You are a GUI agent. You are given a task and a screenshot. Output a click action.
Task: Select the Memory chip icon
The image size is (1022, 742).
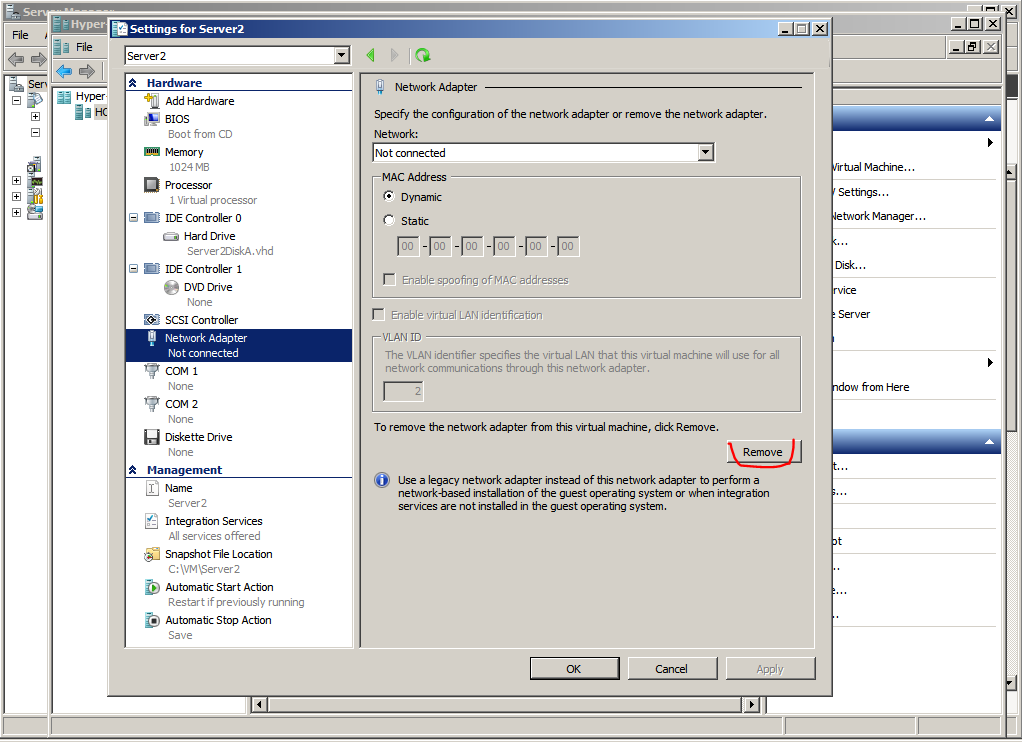pyautogui.click(x=152, y=151)
